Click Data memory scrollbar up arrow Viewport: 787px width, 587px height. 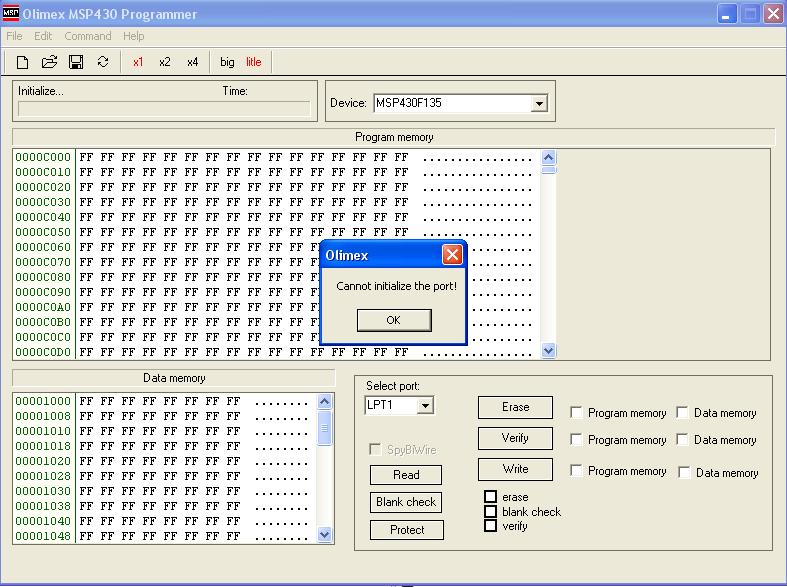pyautogui.click(x=325, y=401)
